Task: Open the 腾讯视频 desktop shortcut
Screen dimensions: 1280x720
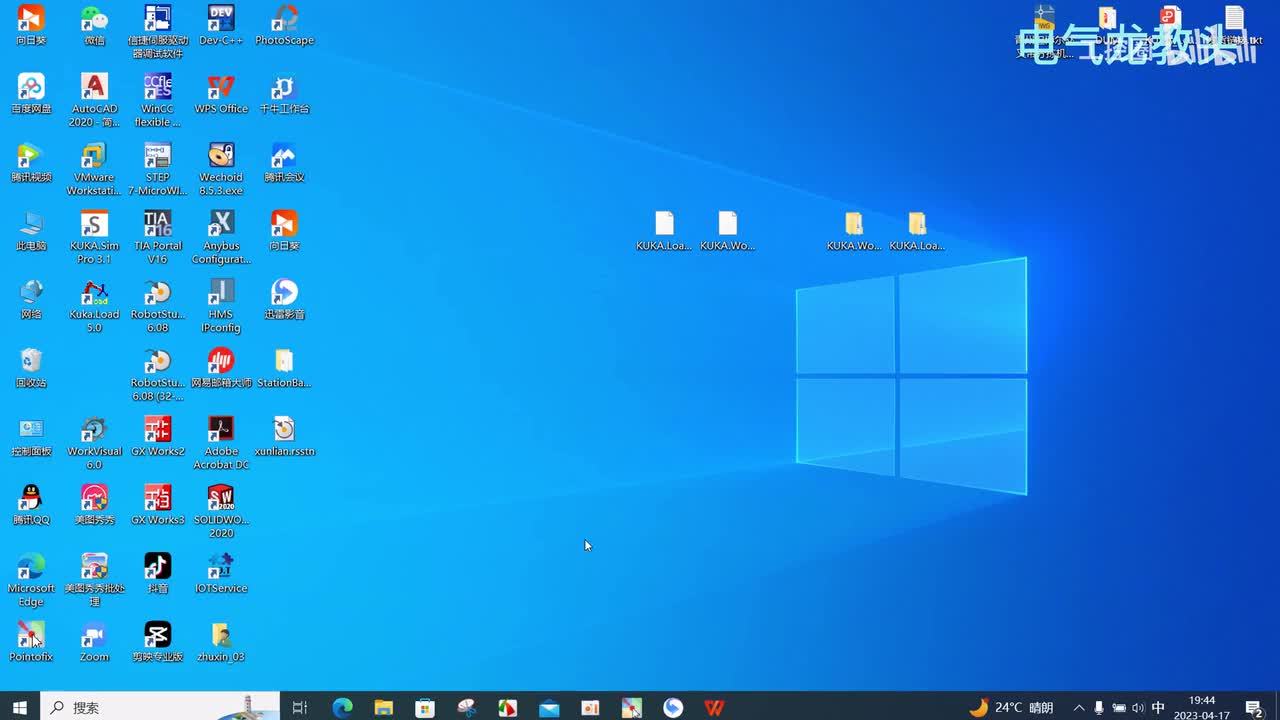Action: 31,163
